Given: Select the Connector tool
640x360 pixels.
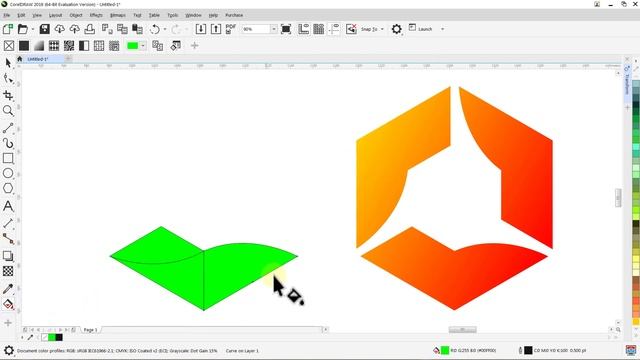Looking at the screenshot, I should (8, 238).
